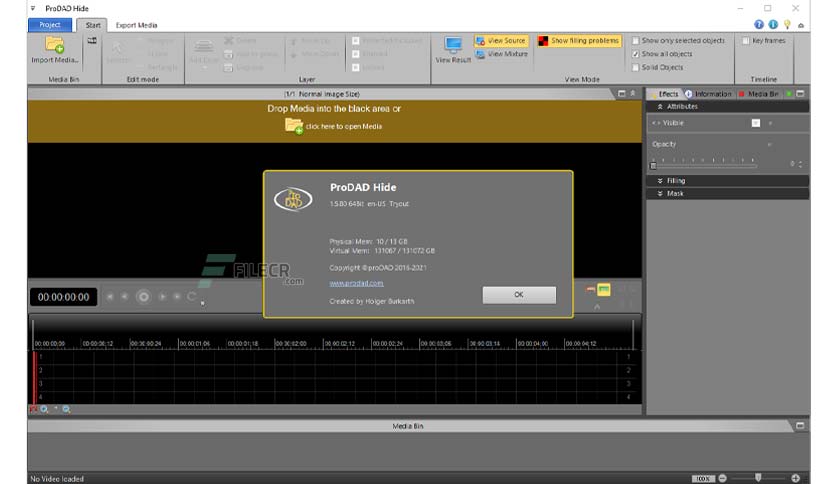This screenshot has height=484, width=836.
Task: Open the www.prodad.com link
Action: [356, 283]
